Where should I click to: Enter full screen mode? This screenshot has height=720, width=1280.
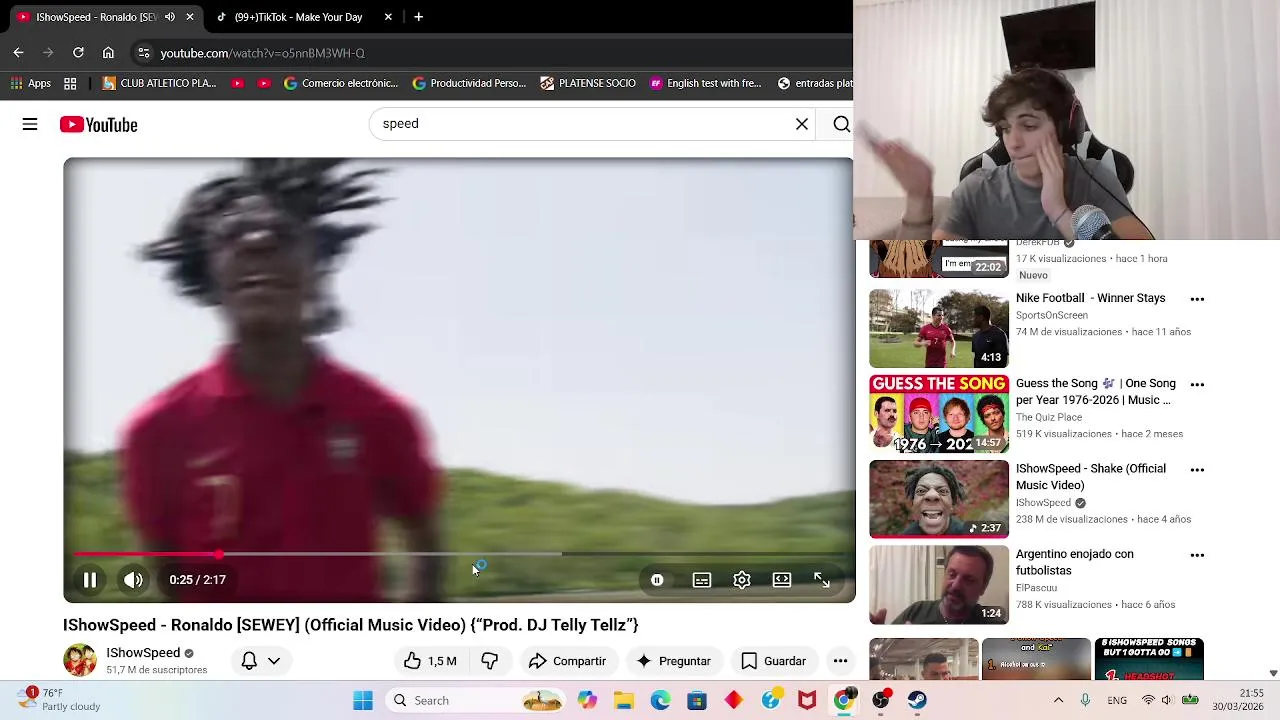[822, 580]
